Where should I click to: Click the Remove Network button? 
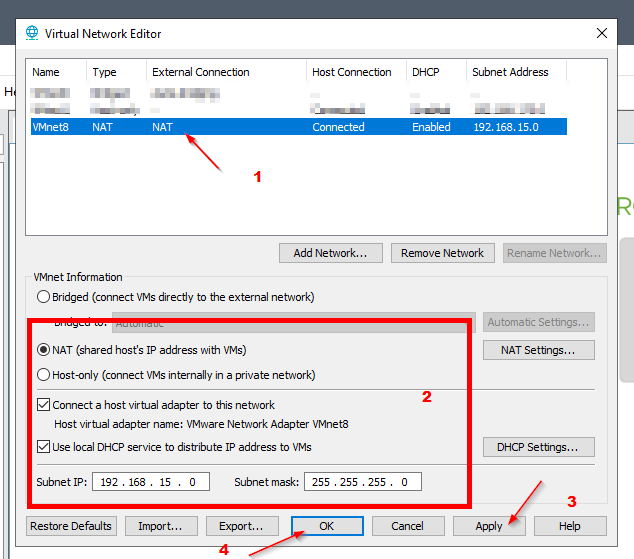point(442,253)
